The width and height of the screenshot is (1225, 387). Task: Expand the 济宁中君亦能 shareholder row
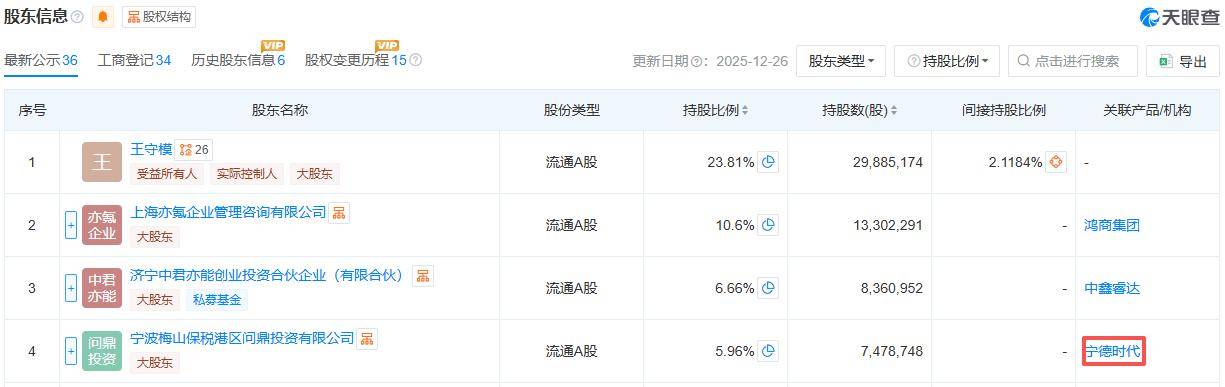coord(71,288)
